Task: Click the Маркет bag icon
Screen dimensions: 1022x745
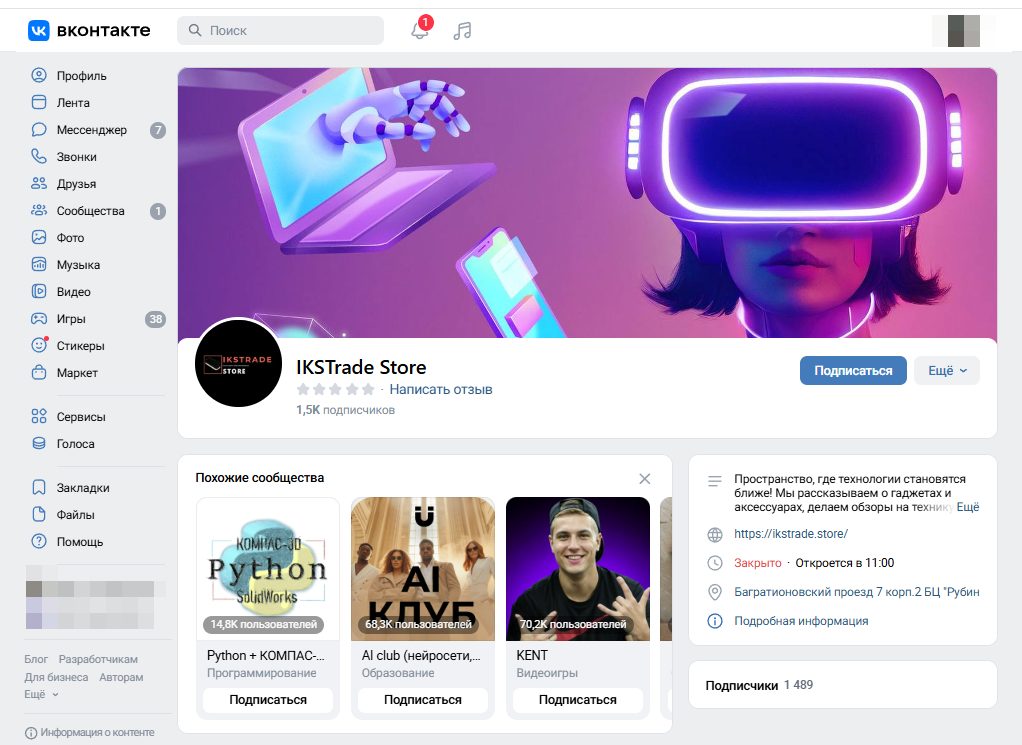Action: click(39, 373)
